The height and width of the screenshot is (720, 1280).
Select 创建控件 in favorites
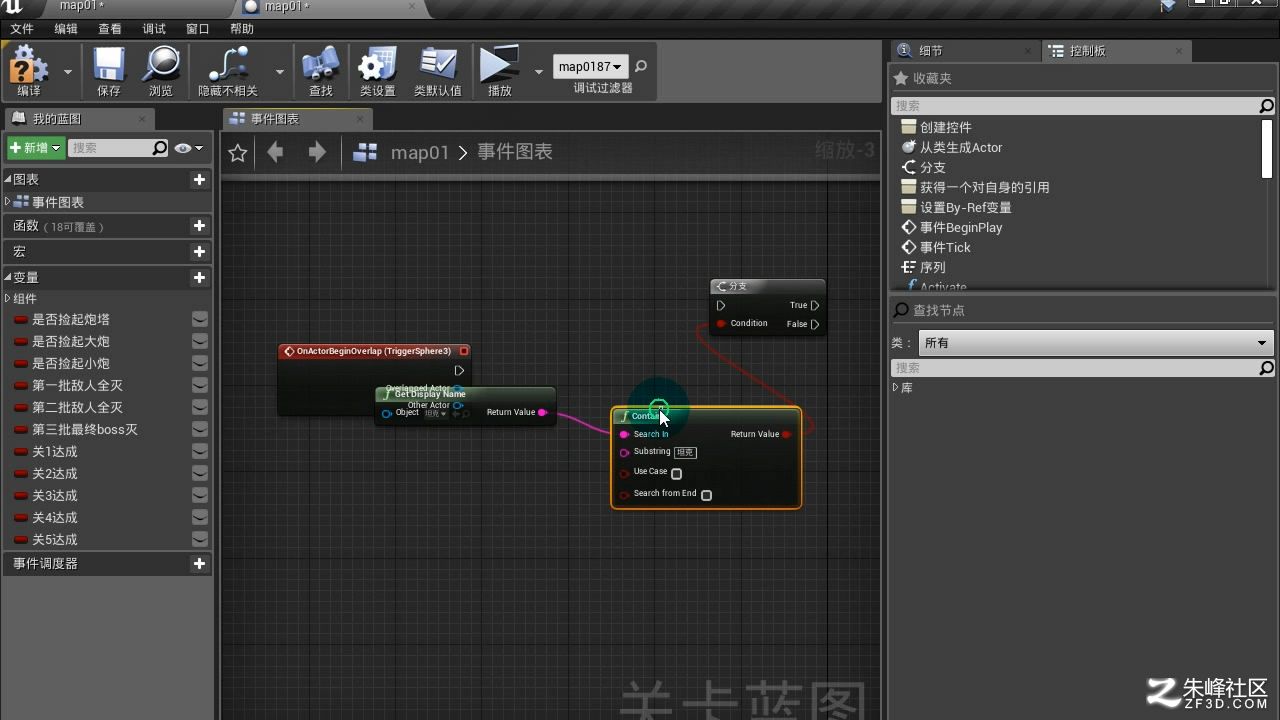pos(946,128)
